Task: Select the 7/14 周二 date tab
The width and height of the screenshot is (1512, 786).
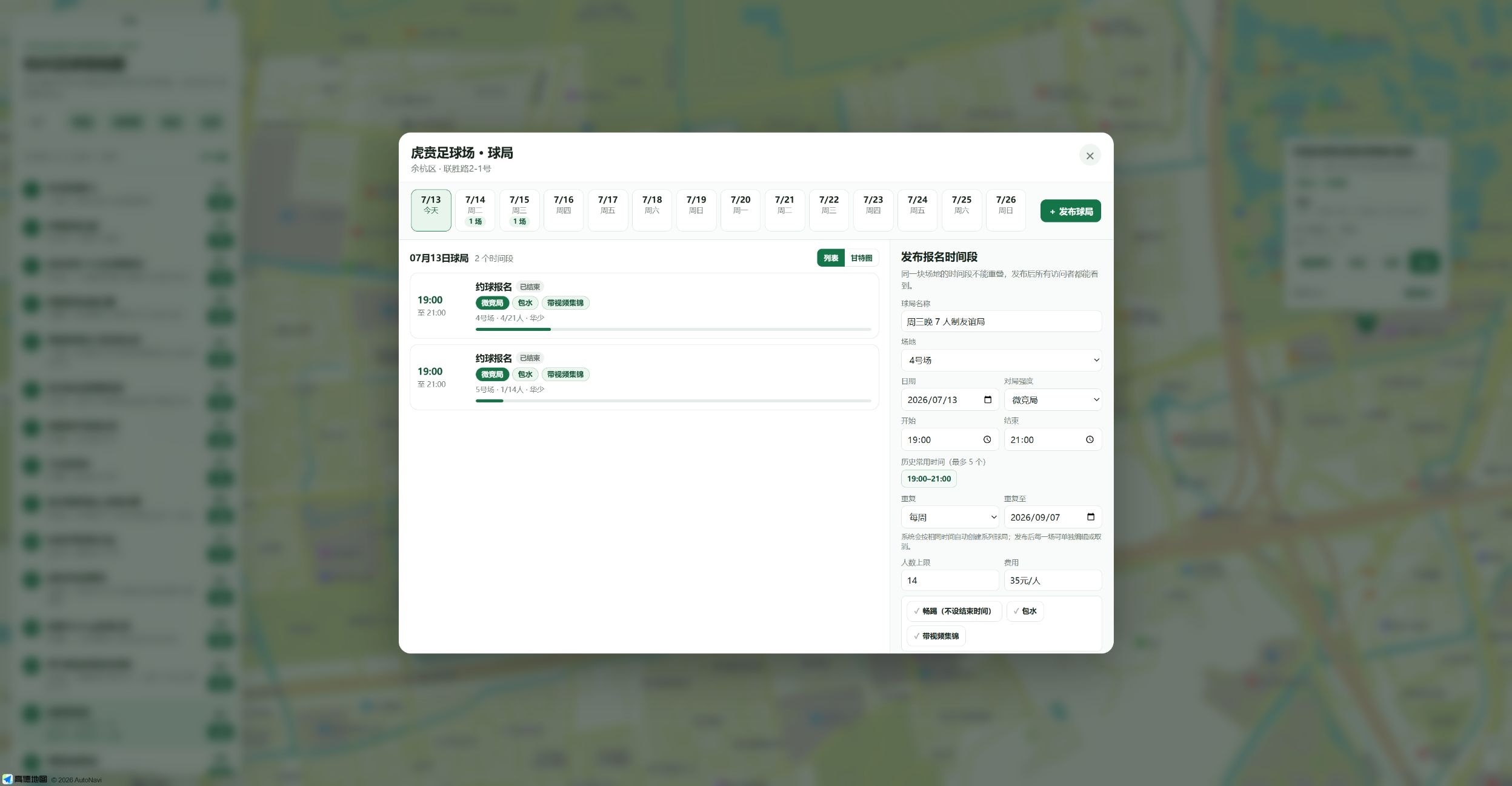Action: click(x=475, y=210)
